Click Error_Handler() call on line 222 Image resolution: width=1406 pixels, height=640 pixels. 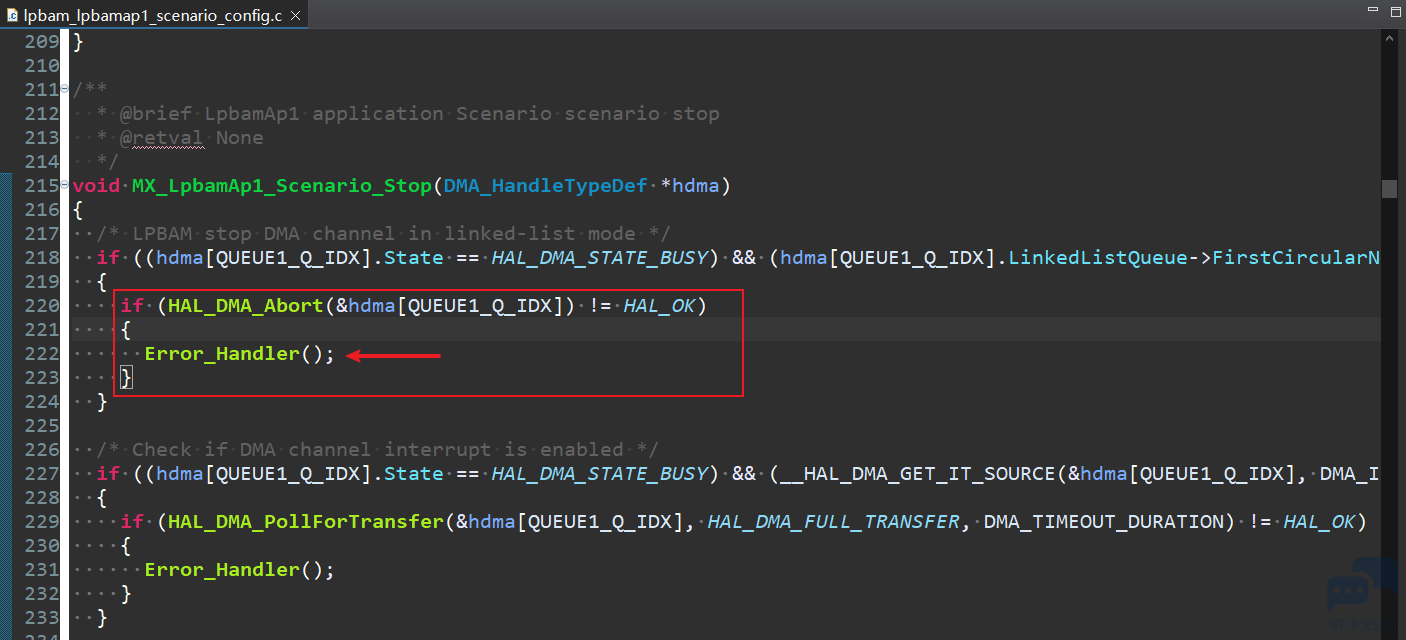coord(240,354)
